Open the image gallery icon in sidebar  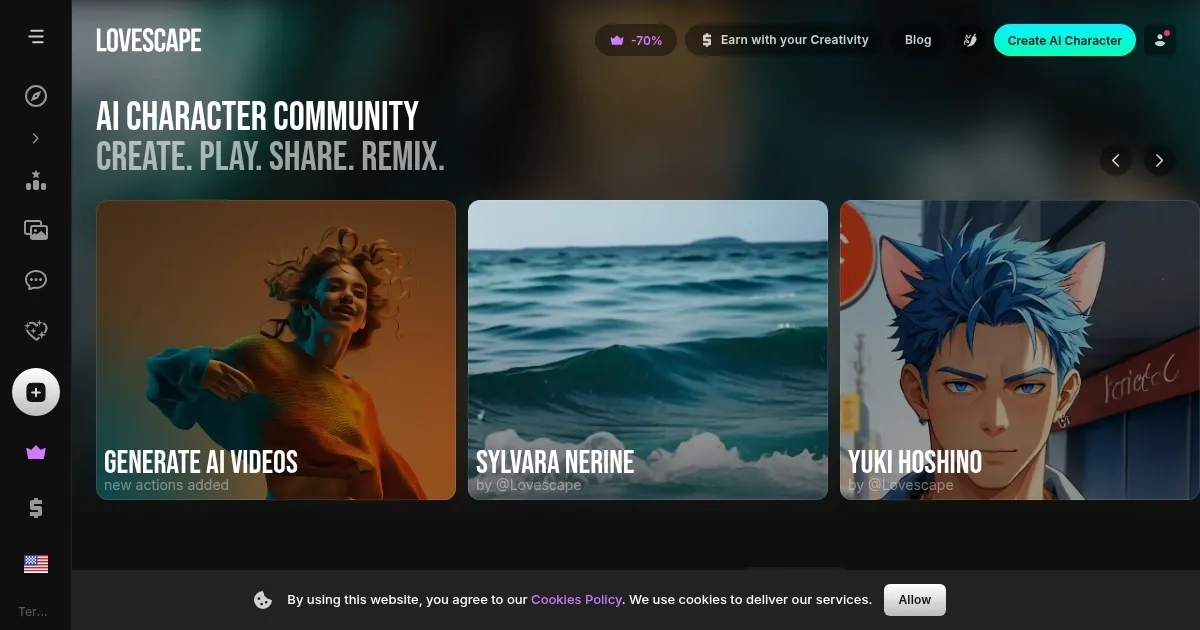click(x=36, y=230)
